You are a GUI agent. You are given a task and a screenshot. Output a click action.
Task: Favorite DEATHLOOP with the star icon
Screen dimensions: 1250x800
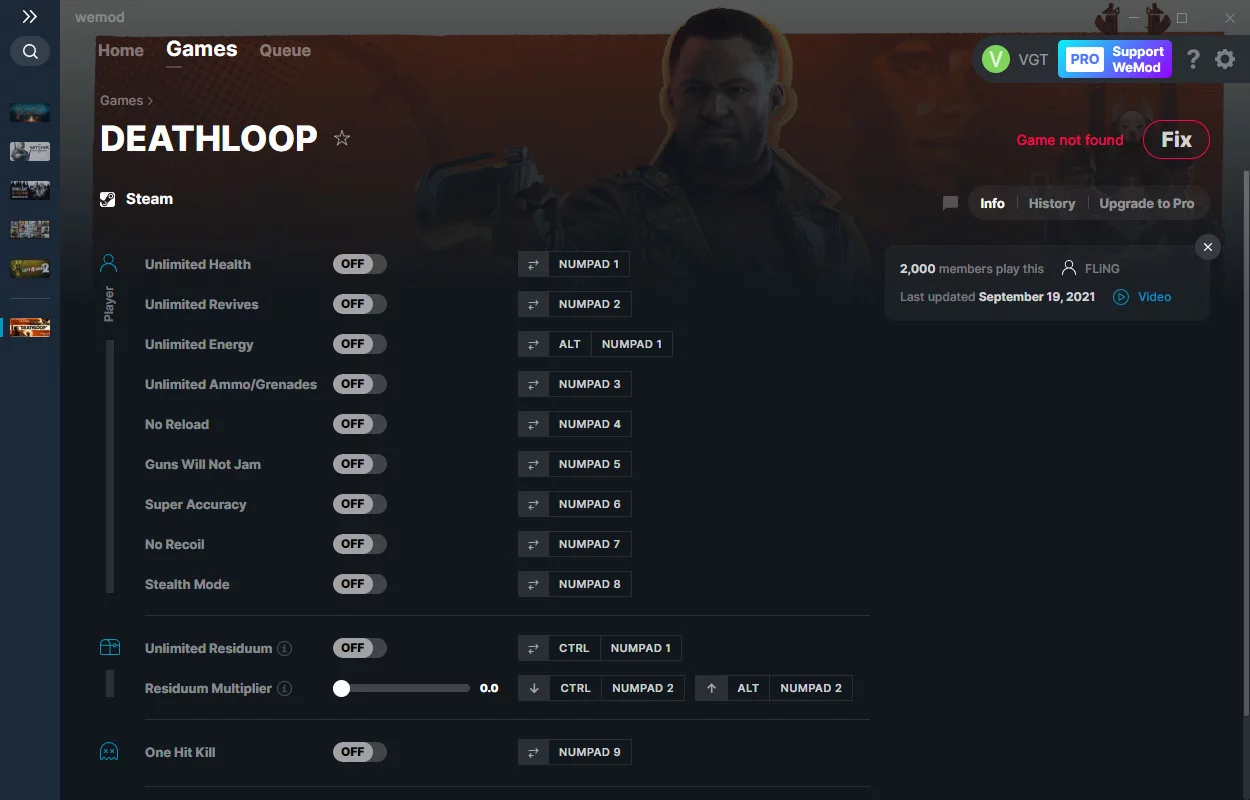click(342, 138)
